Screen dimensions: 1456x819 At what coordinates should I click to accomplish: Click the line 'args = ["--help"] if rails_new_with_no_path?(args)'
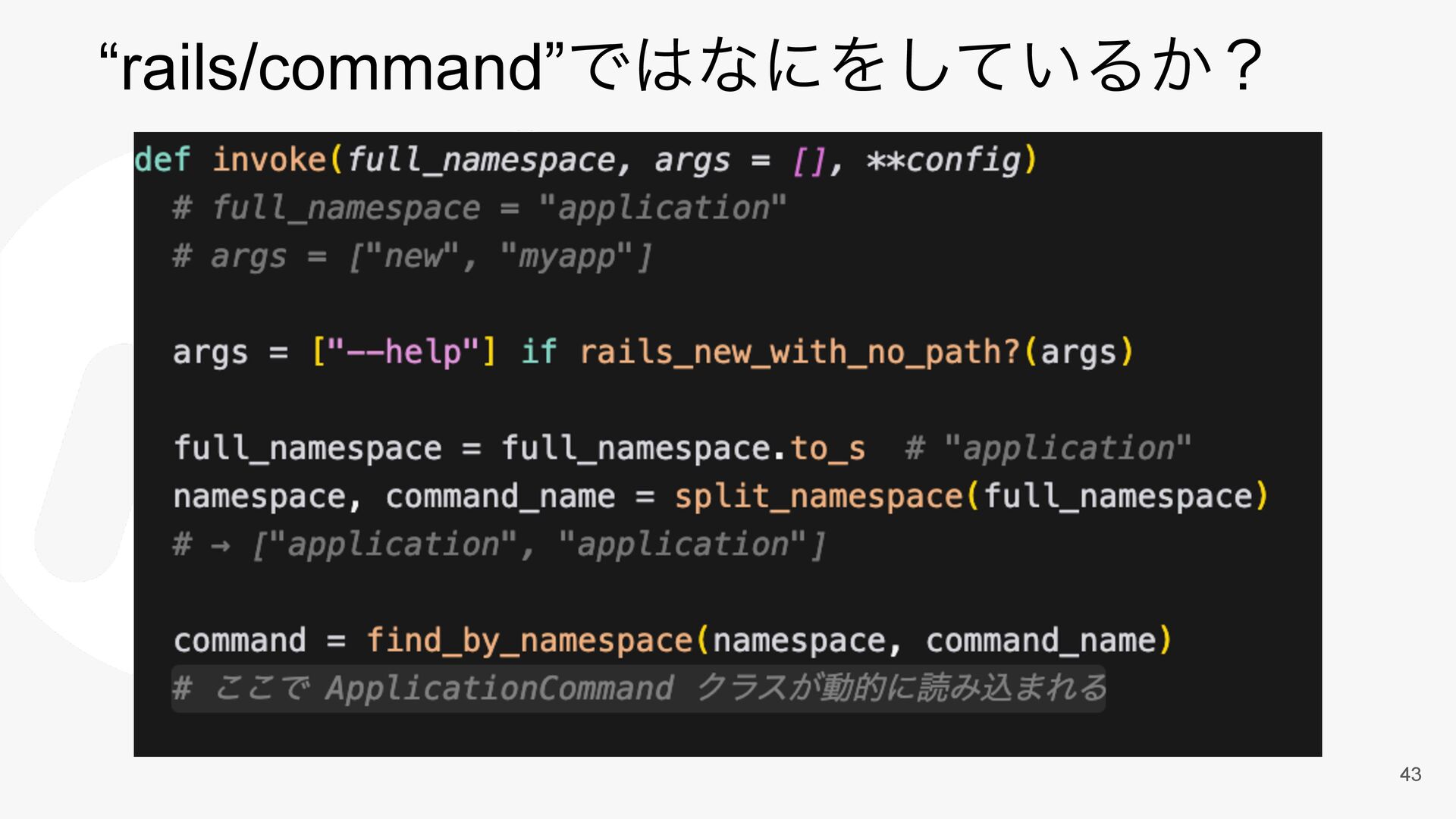tap(653, 353)
